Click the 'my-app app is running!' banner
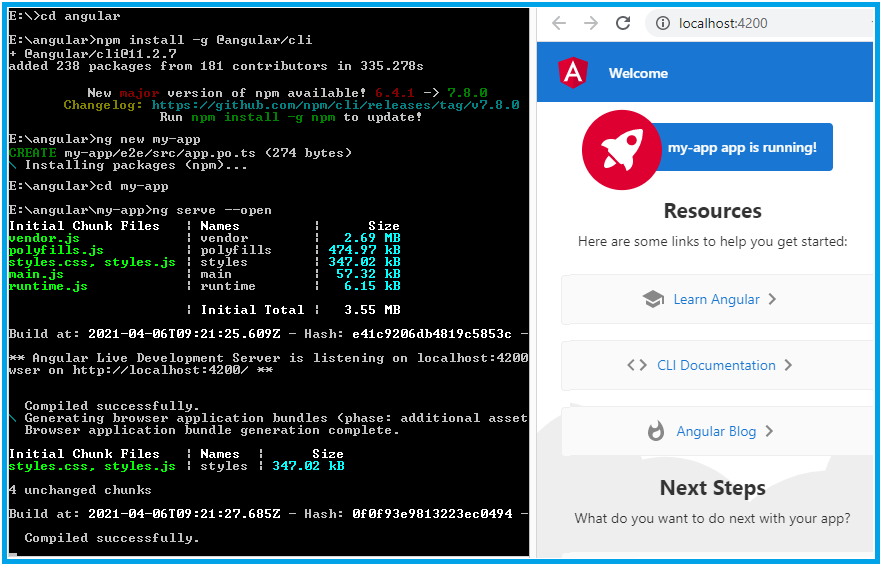 point(741,147)
